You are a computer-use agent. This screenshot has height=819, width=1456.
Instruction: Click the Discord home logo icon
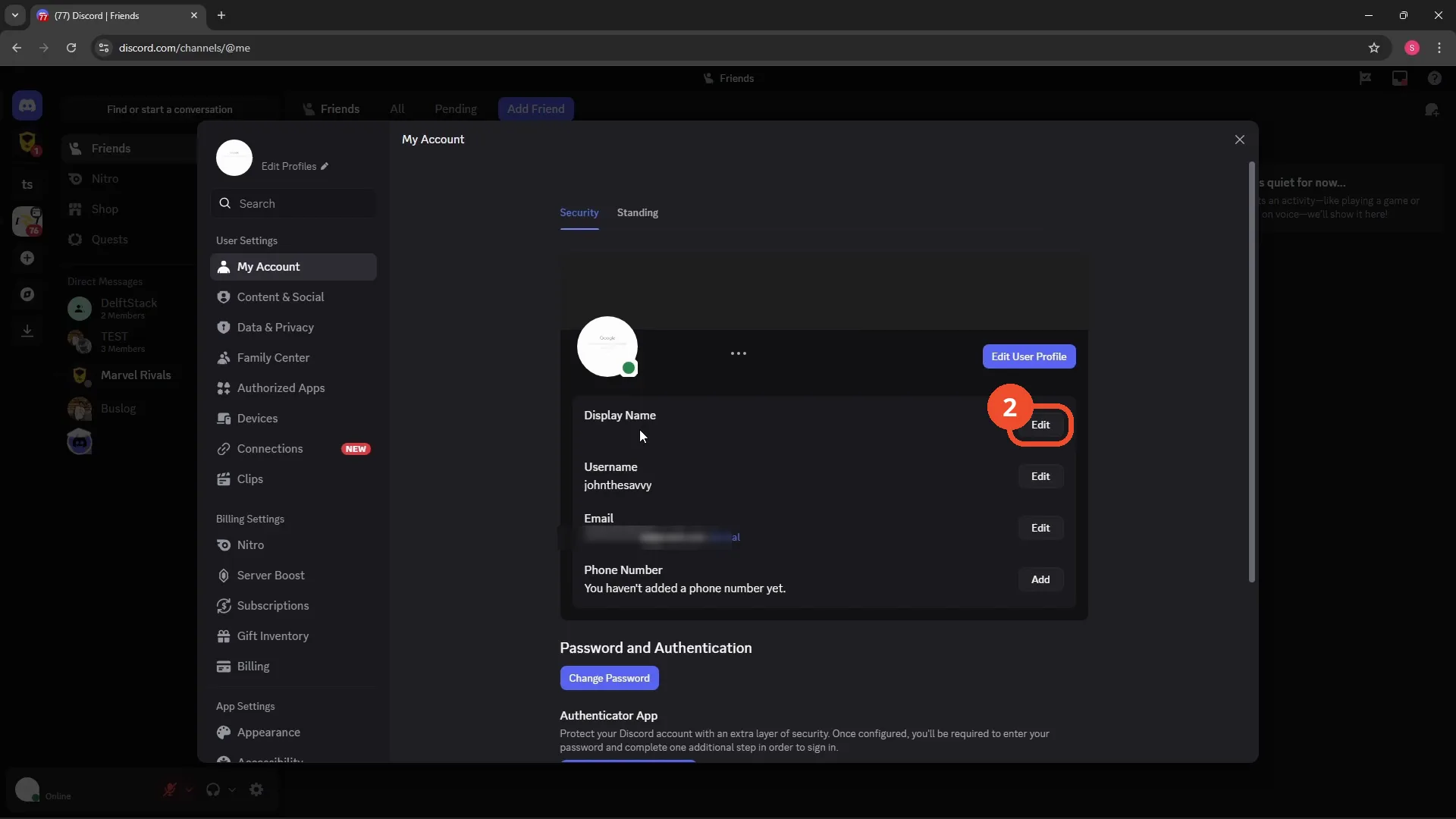point(27,105)
